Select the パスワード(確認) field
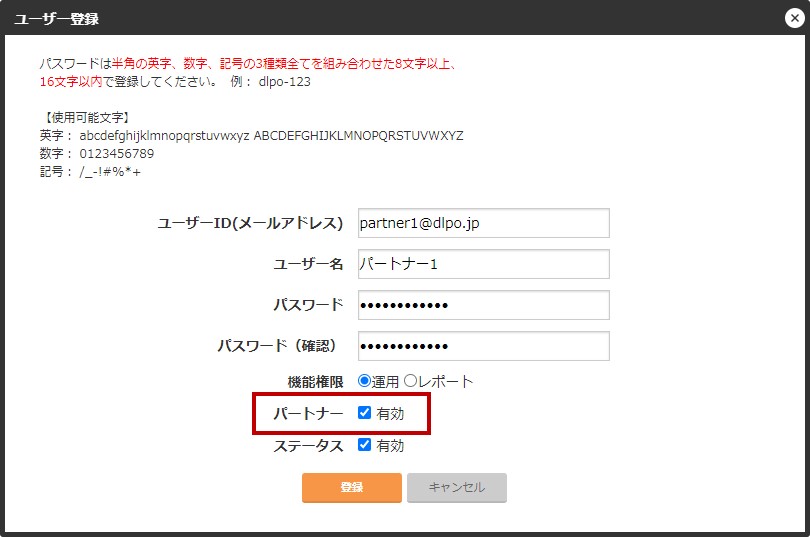The height and width of the screenshot is (537, 810). [x=484, y=346]
